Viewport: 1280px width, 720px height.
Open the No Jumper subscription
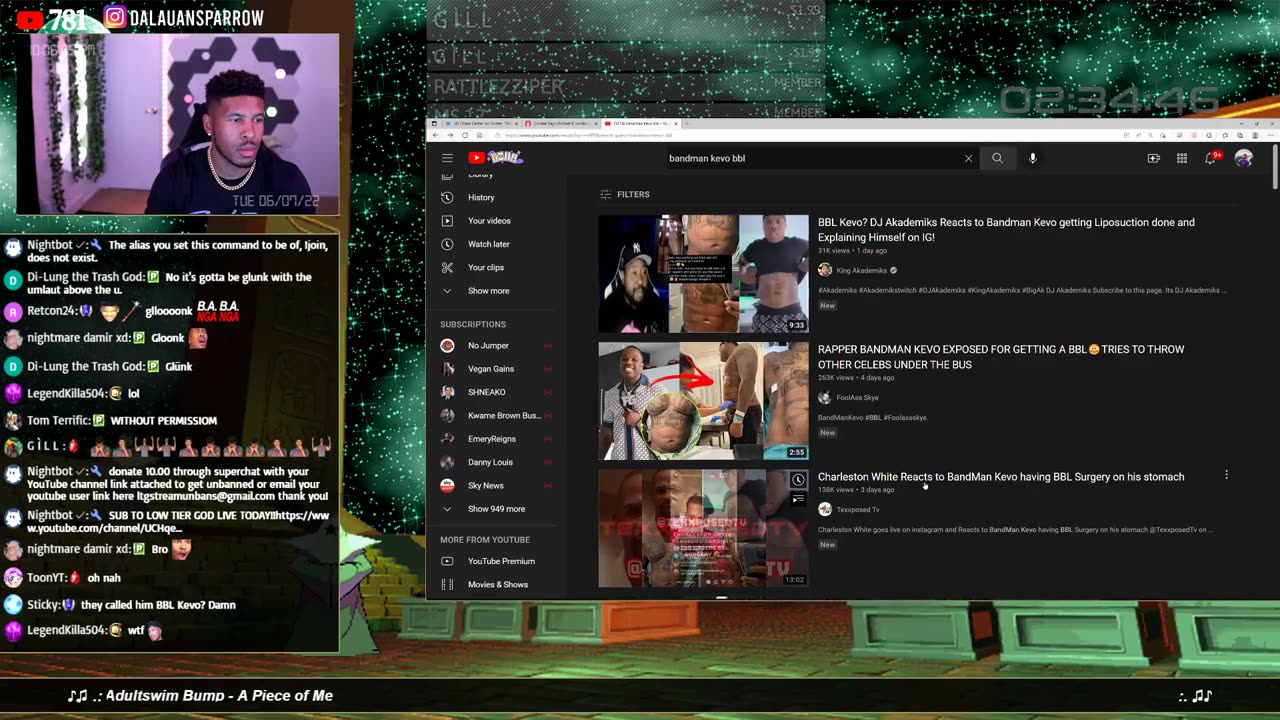pos(497,345)
